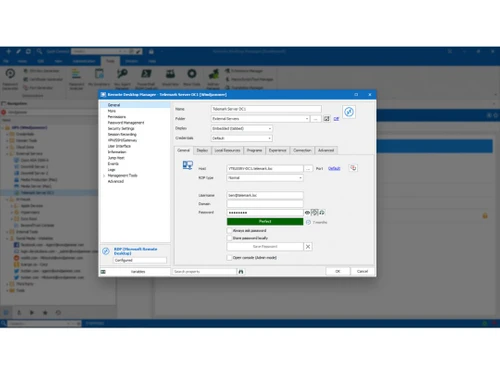Click the pencil edit icon in main title bar

pos(18,51)
